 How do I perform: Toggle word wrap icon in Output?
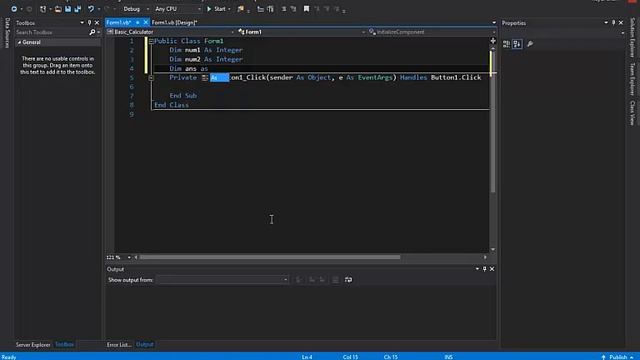(x=348, y=280)
